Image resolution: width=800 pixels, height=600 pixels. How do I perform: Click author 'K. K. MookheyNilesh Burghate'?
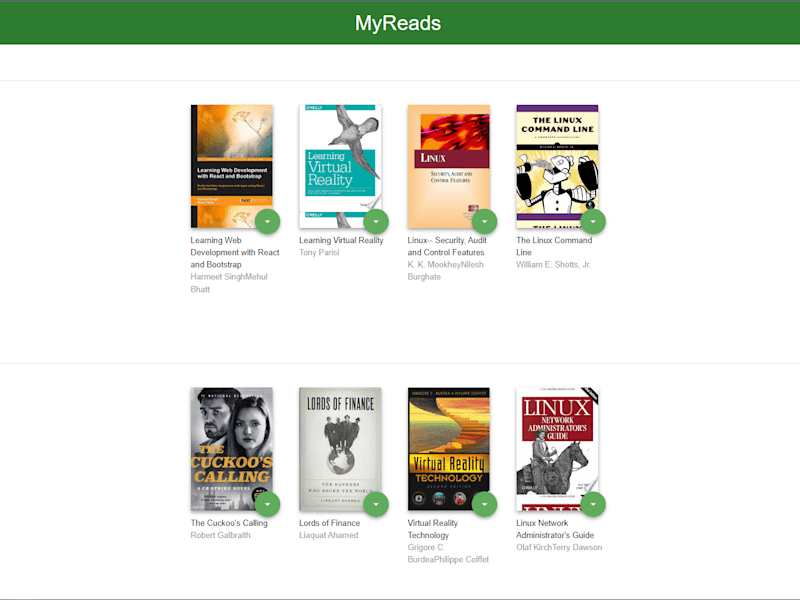(x=445, y=271)
